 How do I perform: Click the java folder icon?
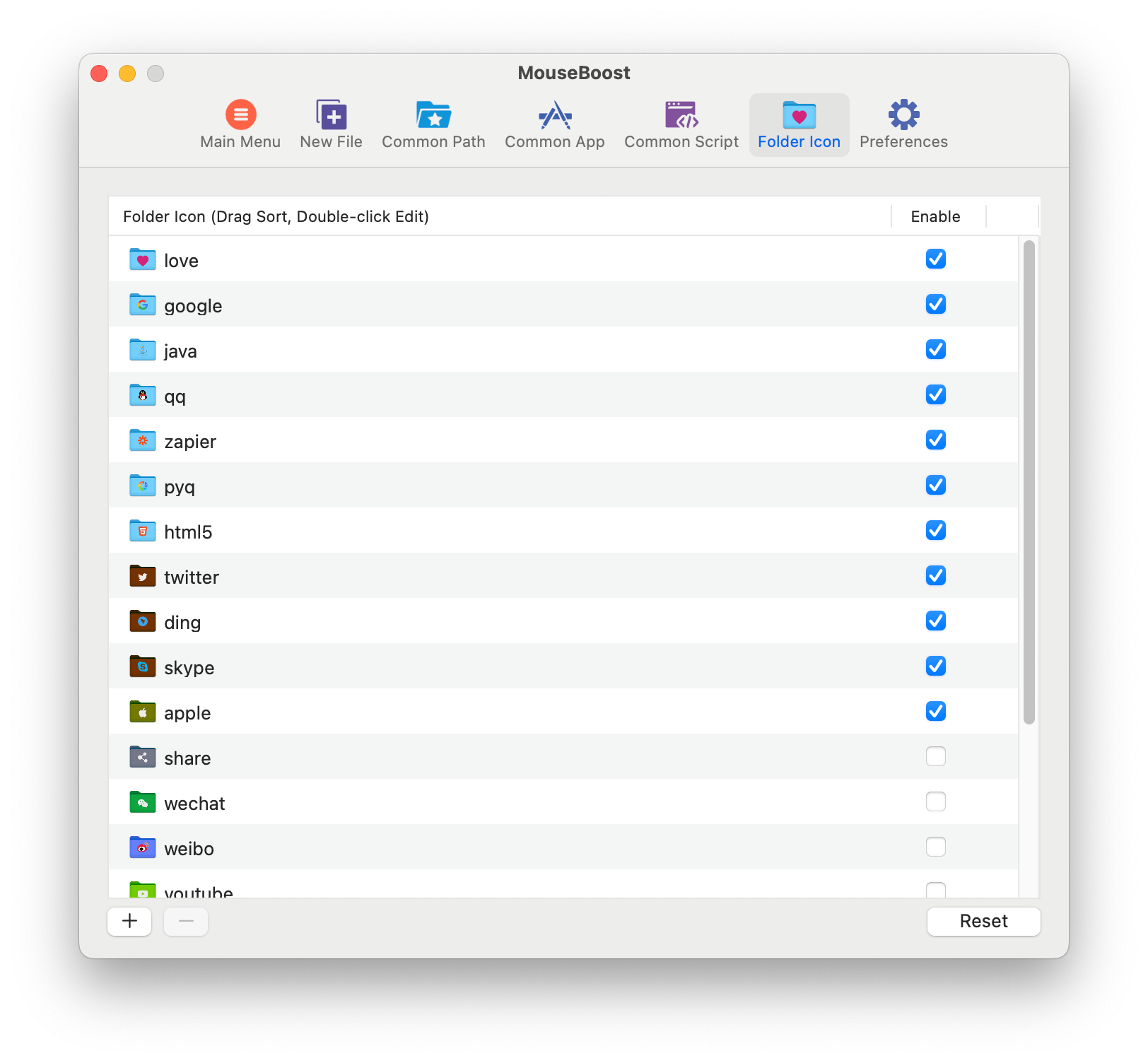coord(143,350)
